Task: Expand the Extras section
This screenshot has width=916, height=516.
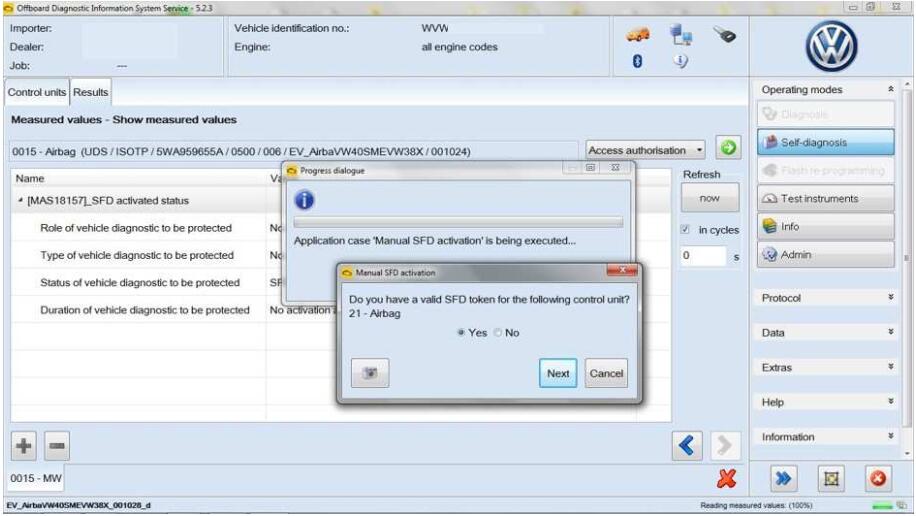Action: click(890, 367)
